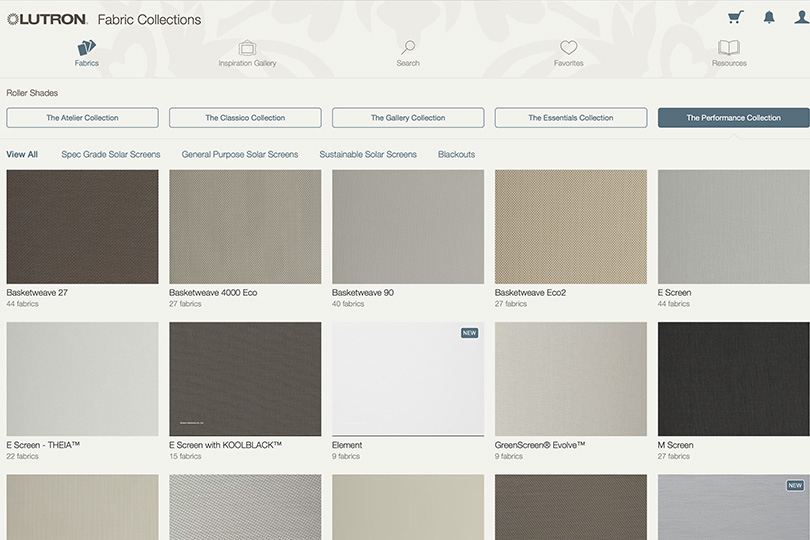Screen dimensions: 810x540
Task: Open Basketweave 27 fabric thumbnail
Action: pos(83,227)
